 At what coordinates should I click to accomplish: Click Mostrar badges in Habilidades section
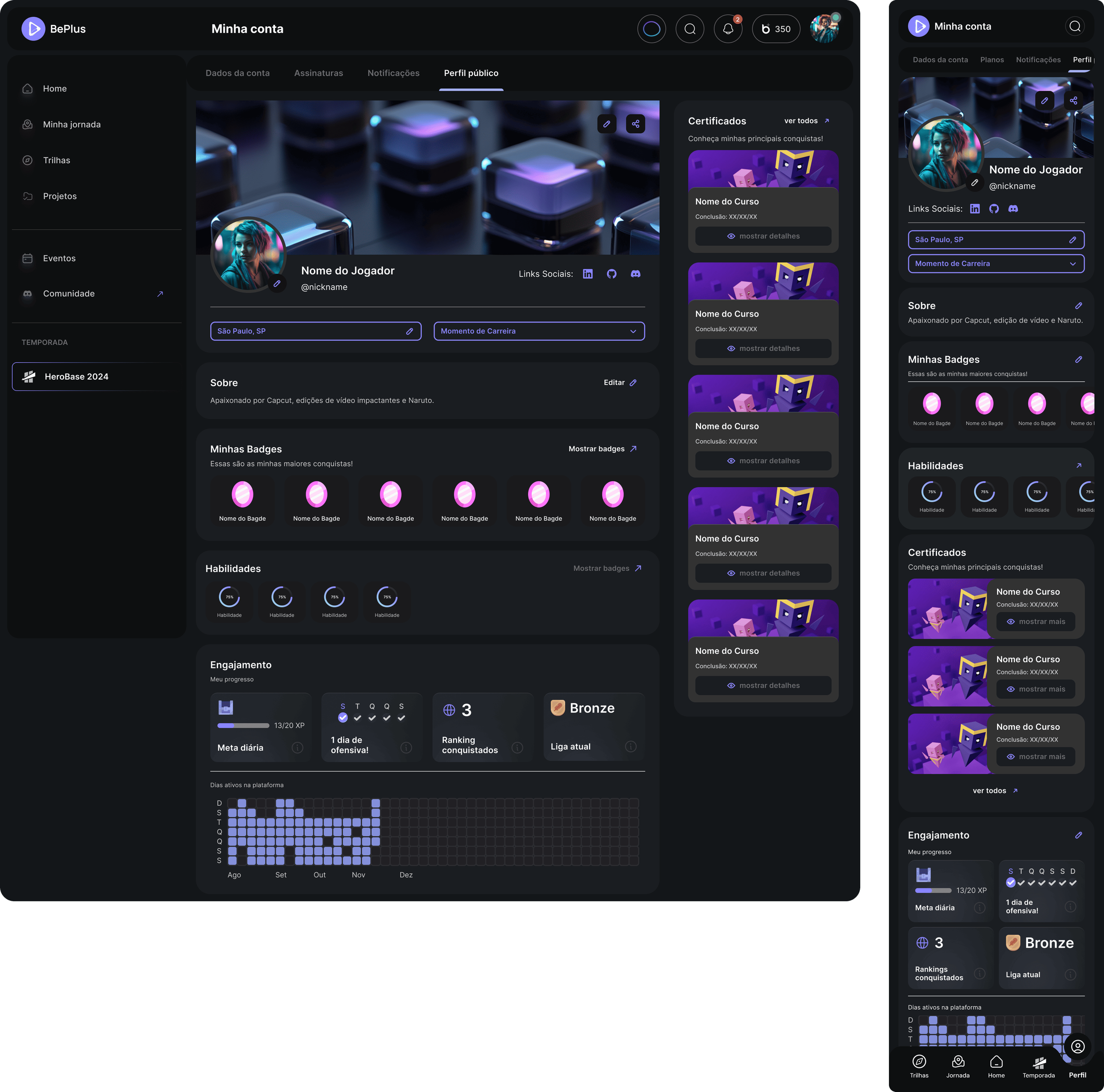point(608,568)
